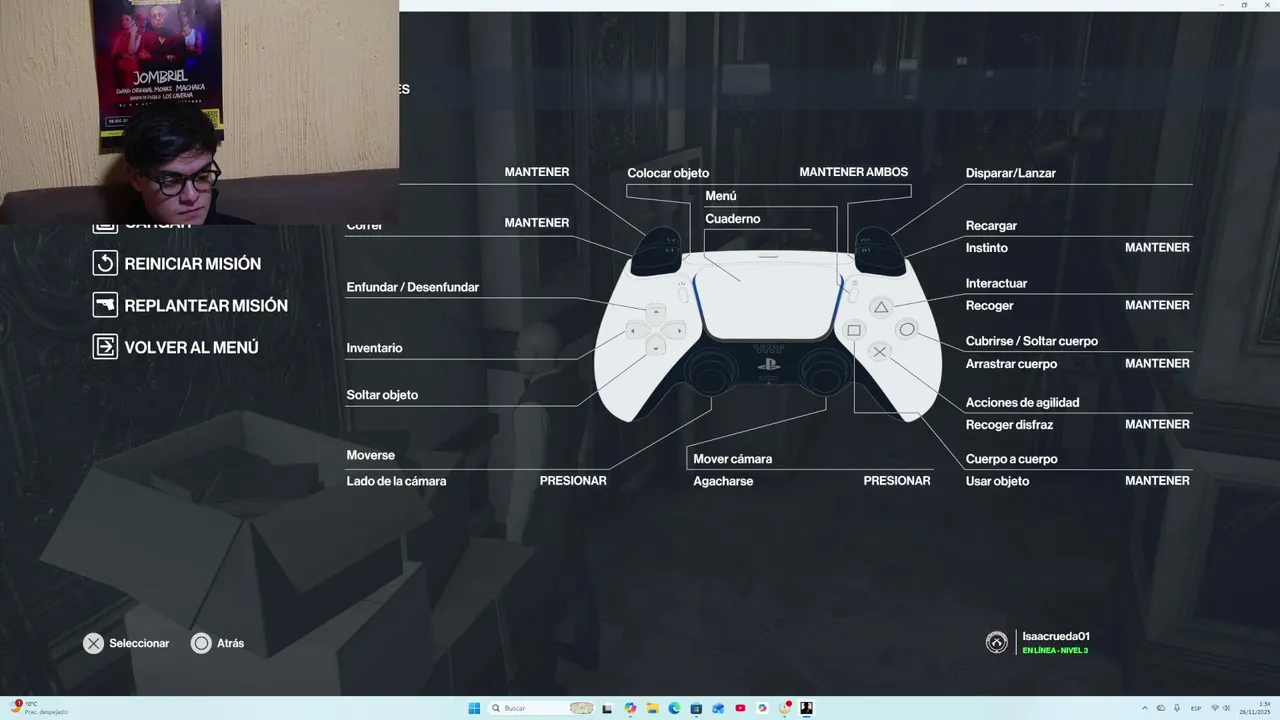Viewport: 1280px width, 720px height.
Task: Choose Volver al Menú option
Action: click(x=191, y=348)
